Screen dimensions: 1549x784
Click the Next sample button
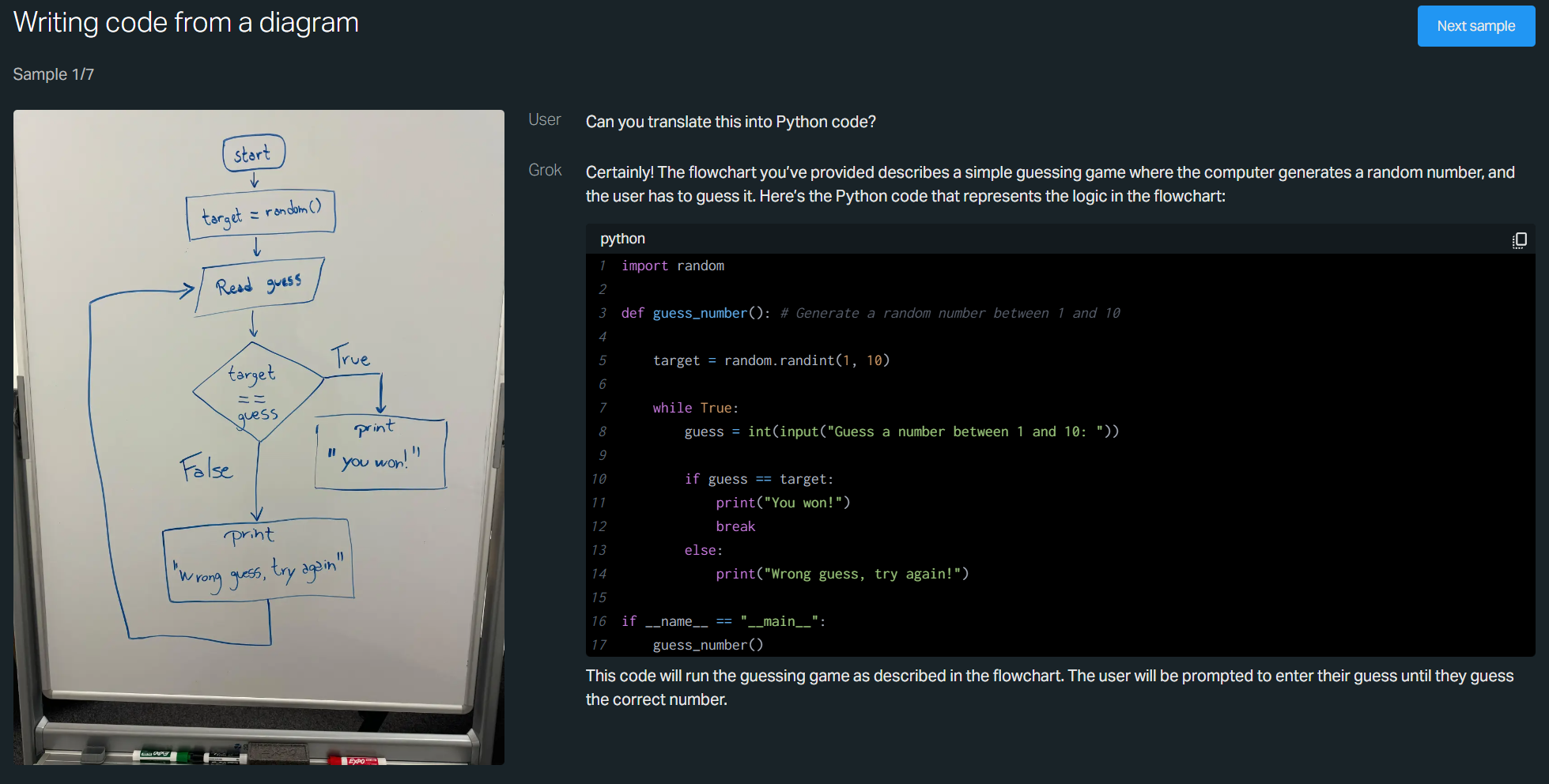tap(1475, 26)
